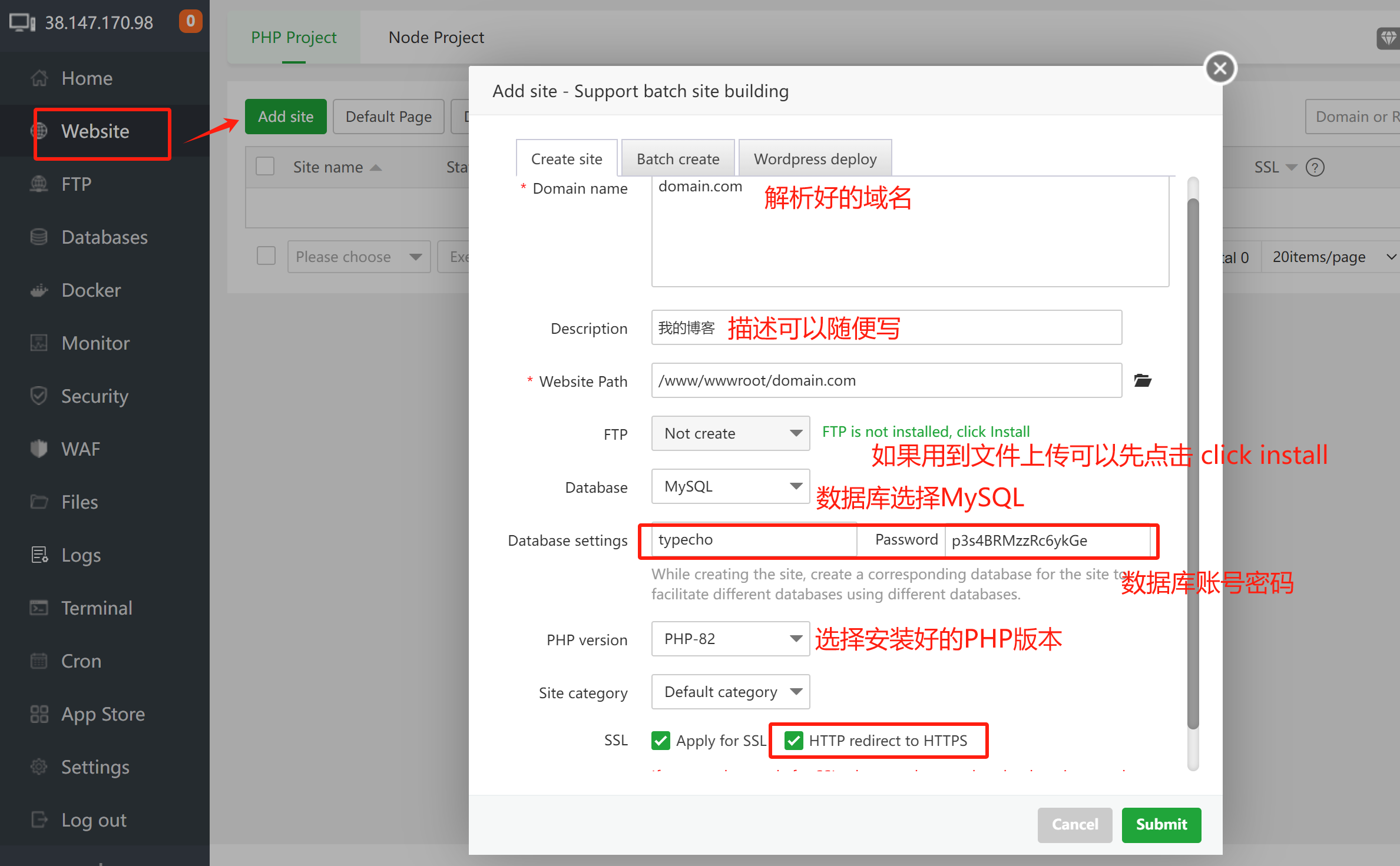Click the database name field typecho
Image resolution: width=1400 pixels, height=866 pixels.
pos(754,540)
